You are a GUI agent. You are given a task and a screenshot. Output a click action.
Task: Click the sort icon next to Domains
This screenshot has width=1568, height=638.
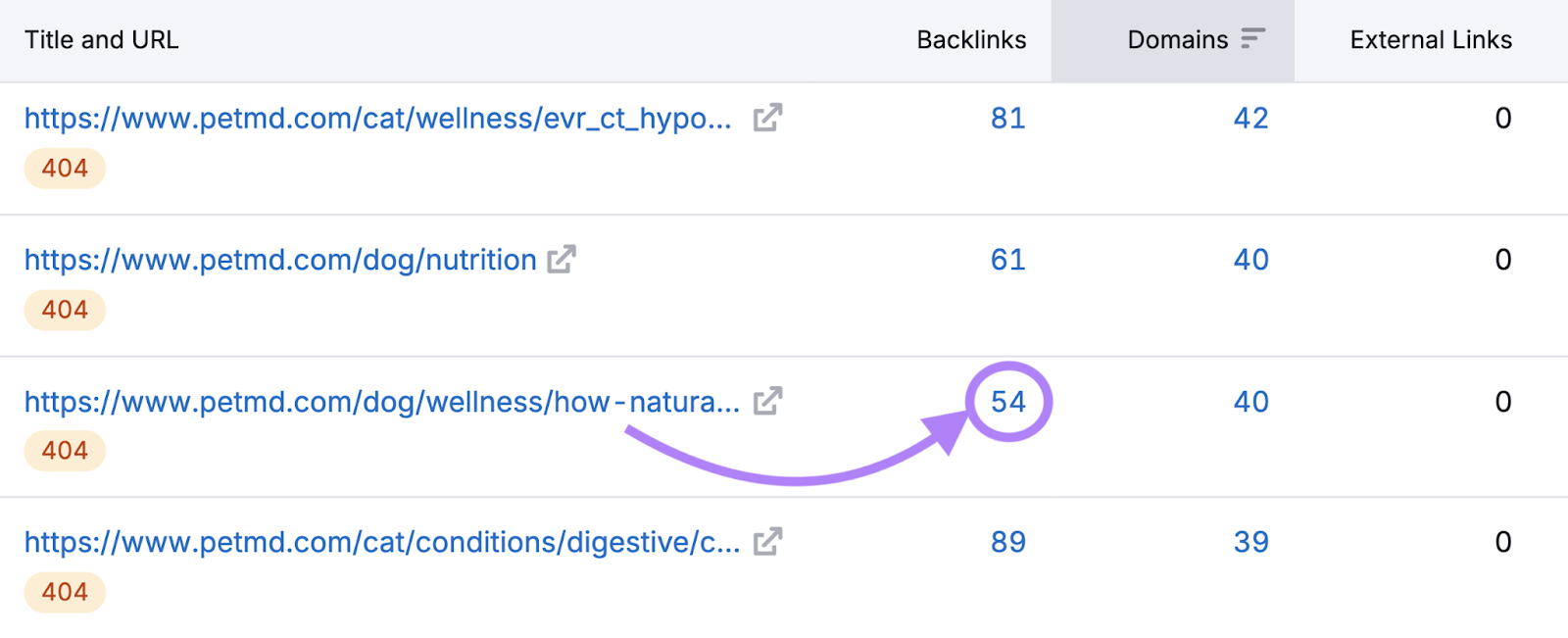coord(1252,40)
